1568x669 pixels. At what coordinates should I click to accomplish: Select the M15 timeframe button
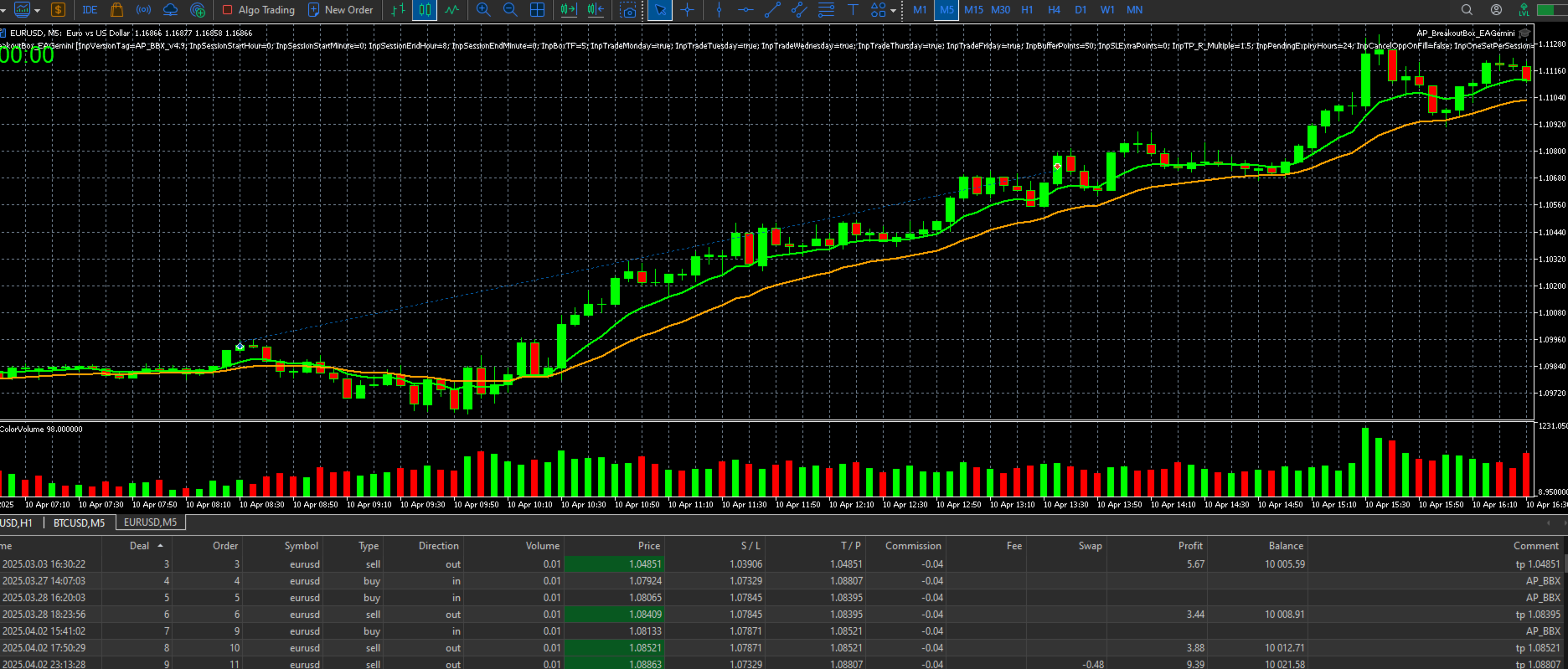[x=973, y=10]
